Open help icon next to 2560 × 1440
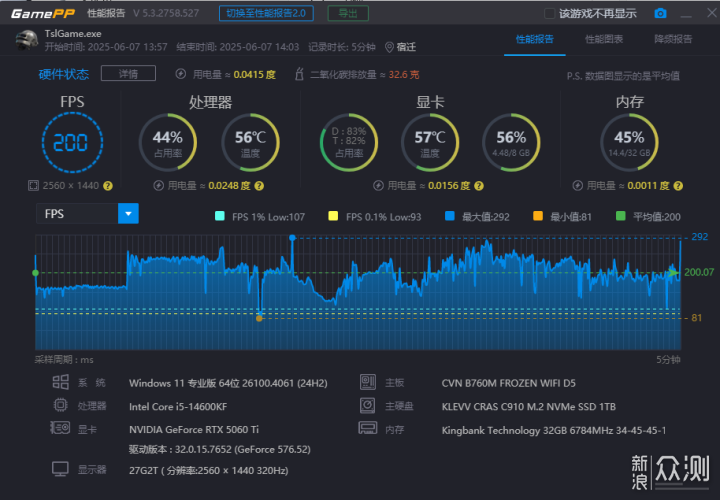Screen dimensions: 720x500 tap(107, 186)
